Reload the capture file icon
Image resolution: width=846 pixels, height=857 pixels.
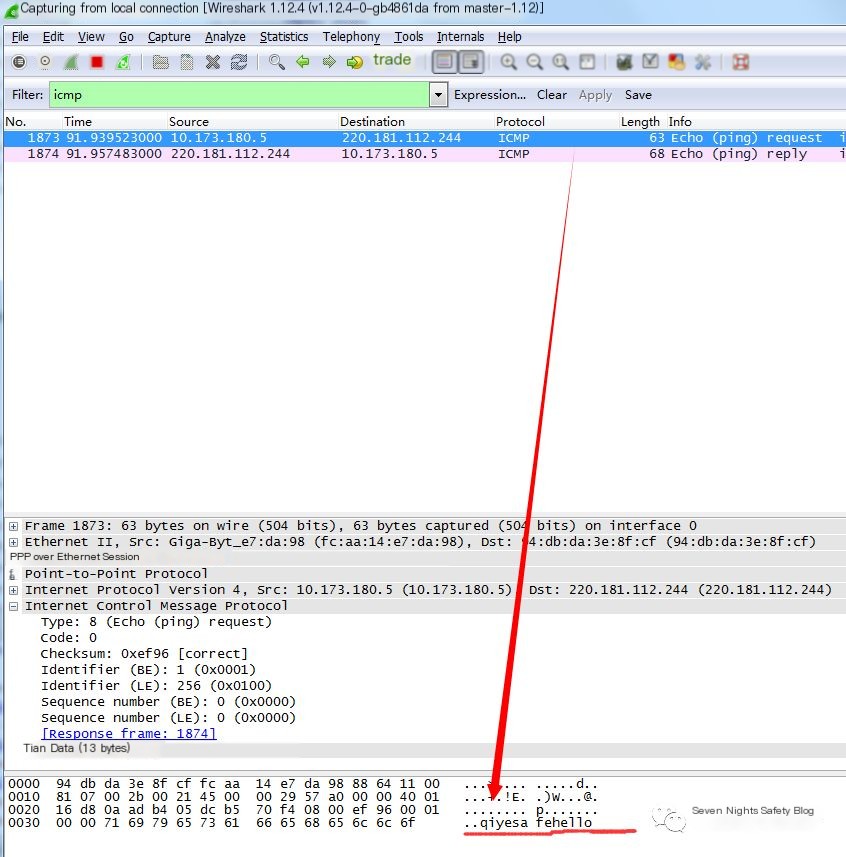(239, 62)
